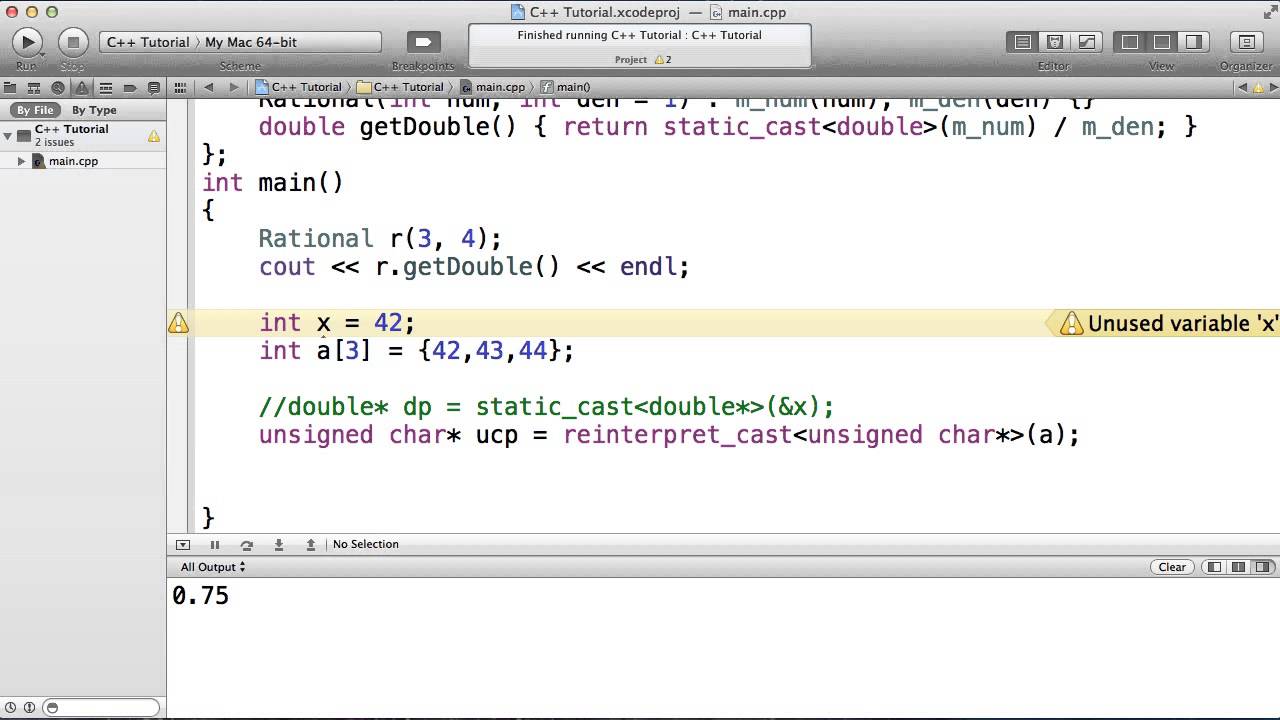Open the All Output popup
Image resolution: width=1280 pixels, height=720 pixels.
[212, 567]
